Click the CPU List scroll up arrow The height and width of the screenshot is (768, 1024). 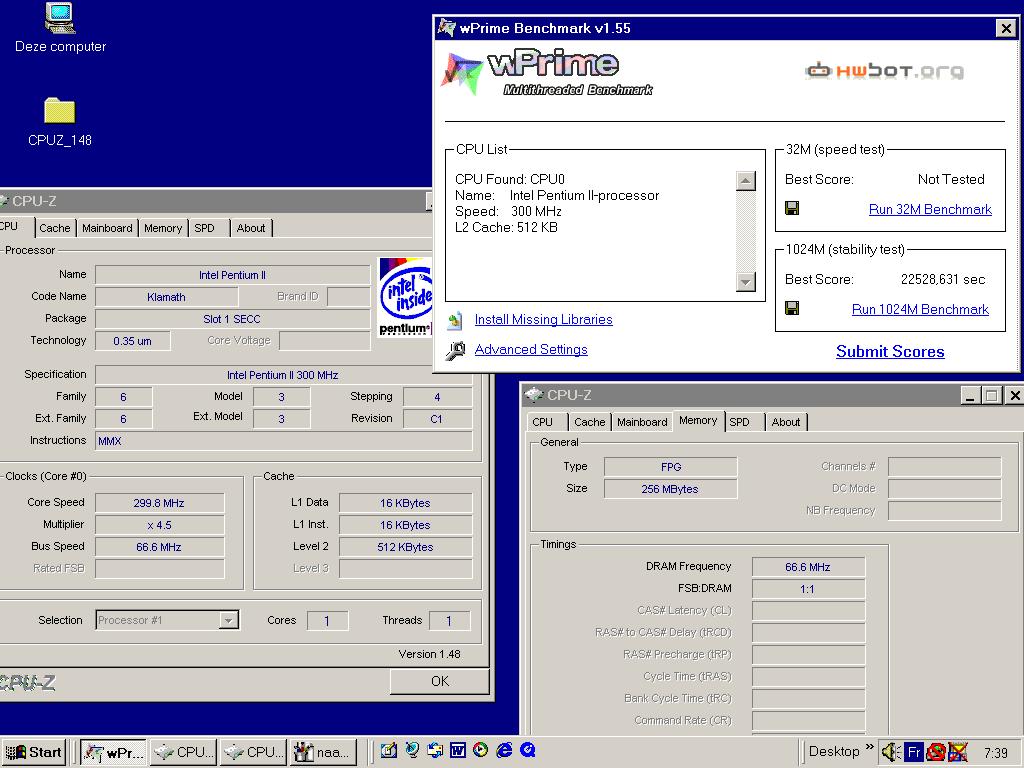point(745,181)
